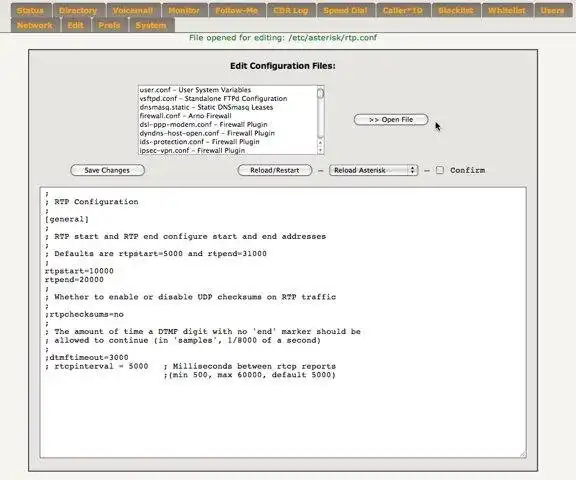The width and height of the screenshot is (576, 480).
Task: Tick the Confirm checkbox
Action: (x=440, y=170)
